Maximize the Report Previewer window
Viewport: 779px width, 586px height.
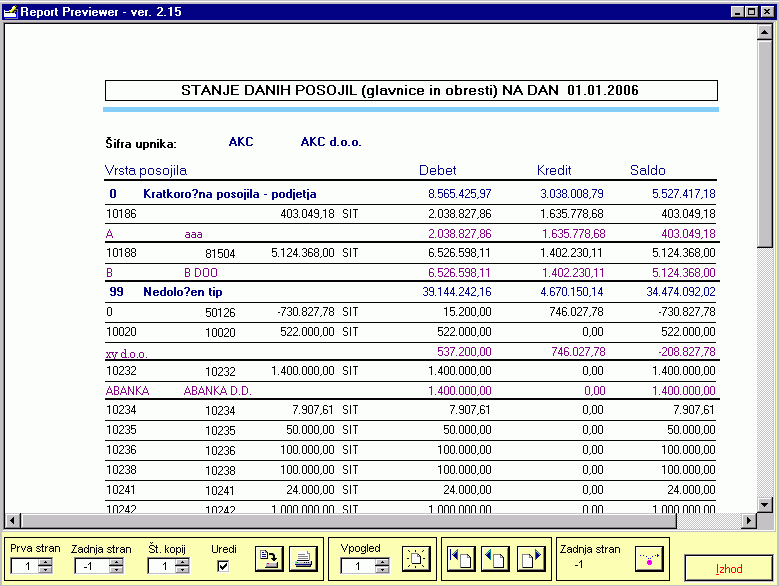752,12
